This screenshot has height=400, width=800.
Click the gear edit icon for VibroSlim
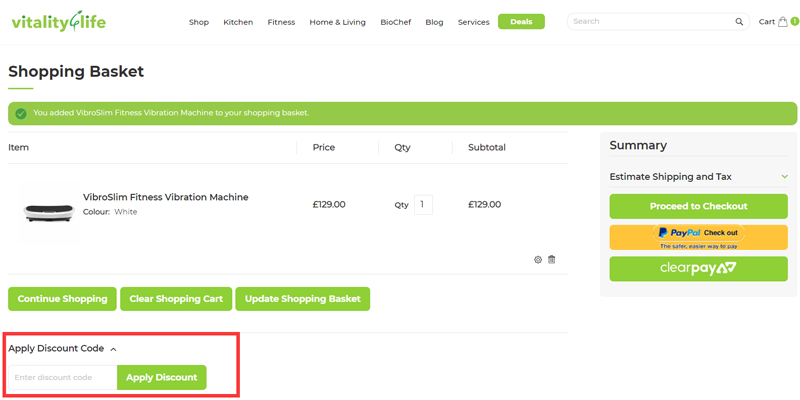click(x=538, y=260)
